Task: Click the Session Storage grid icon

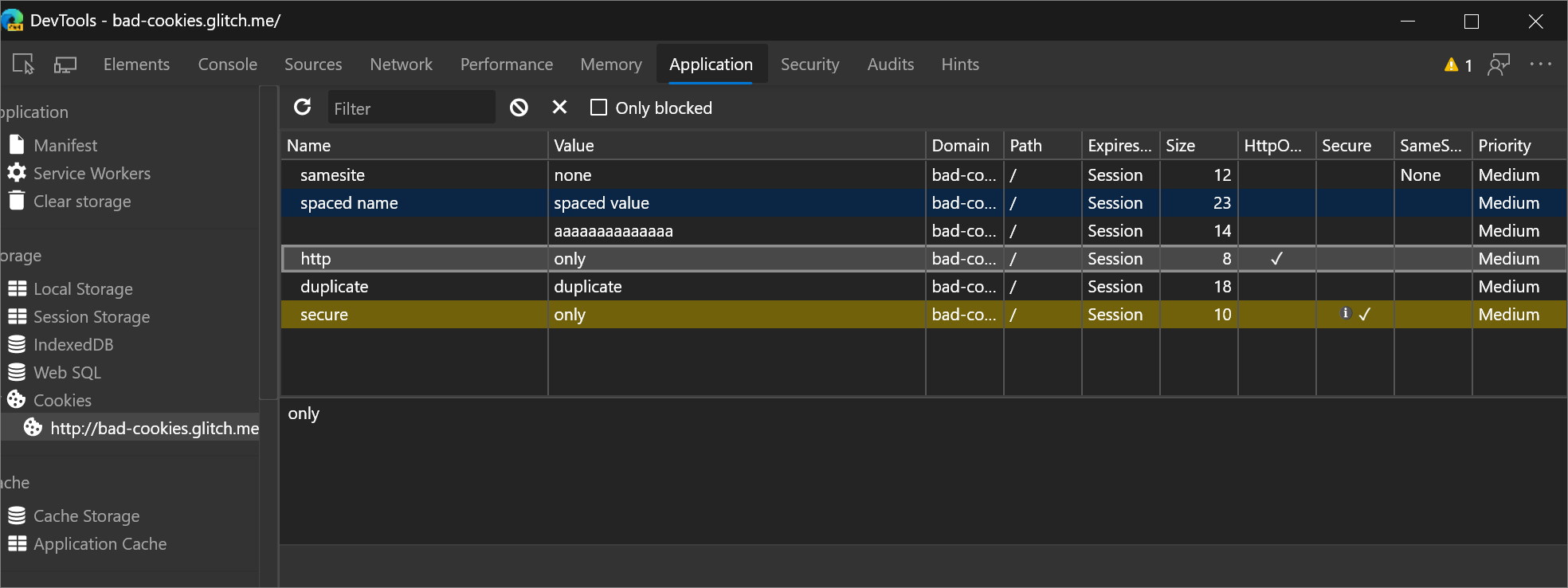Action: tap(17, 316)
